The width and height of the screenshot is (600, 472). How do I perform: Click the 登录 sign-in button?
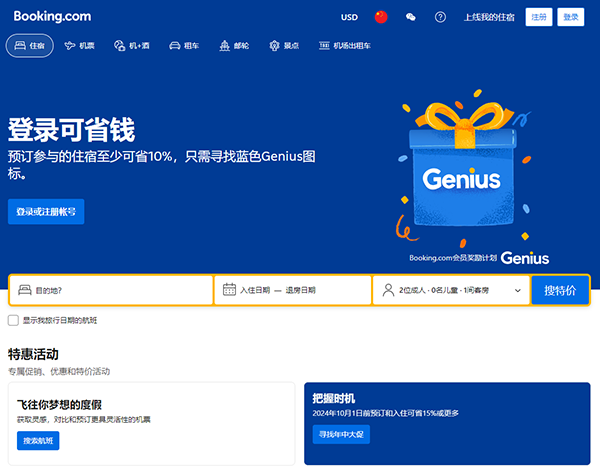tap(571, 17)
